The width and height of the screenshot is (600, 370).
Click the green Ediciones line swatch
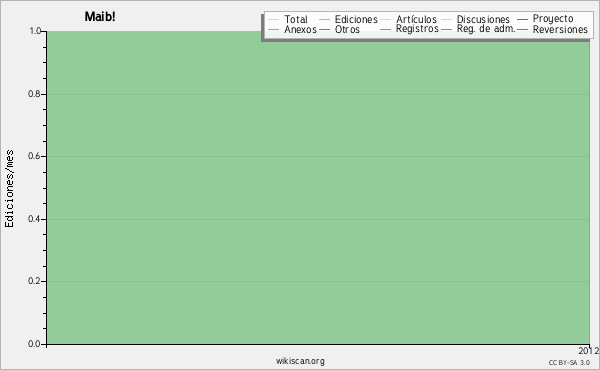tap(324, 20)
